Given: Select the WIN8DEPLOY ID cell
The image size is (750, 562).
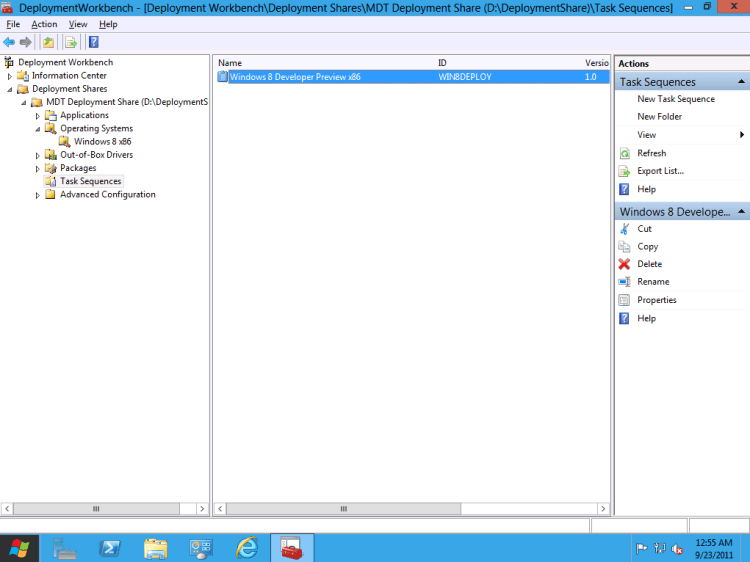Looking at the screenshot, I should click(x=465, y=77).
